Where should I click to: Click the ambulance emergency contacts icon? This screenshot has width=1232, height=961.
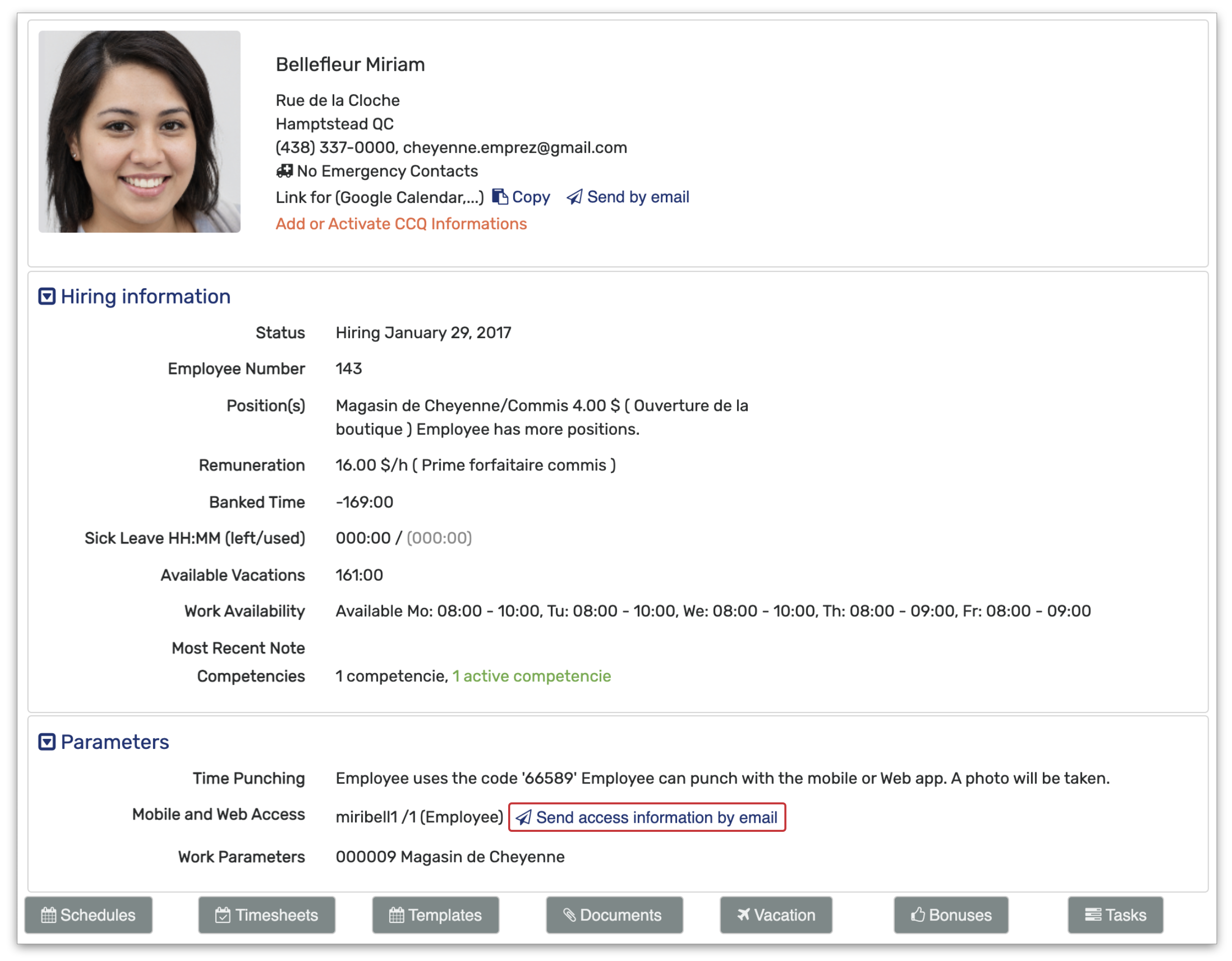(284, 170)
